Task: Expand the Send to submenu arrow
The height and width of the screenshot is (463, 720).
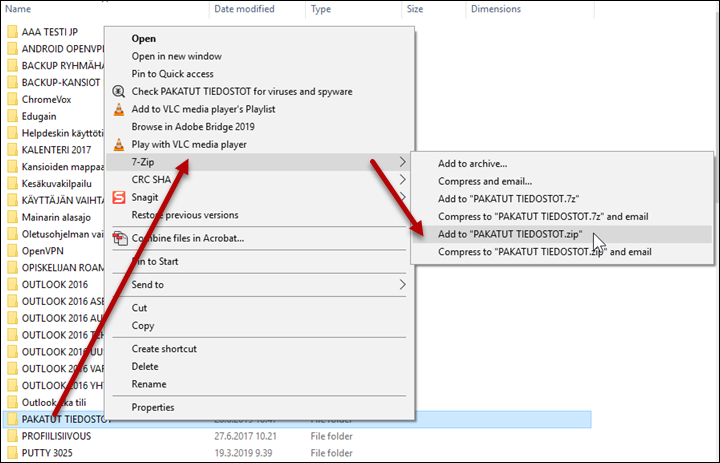Action: point(403,285)
